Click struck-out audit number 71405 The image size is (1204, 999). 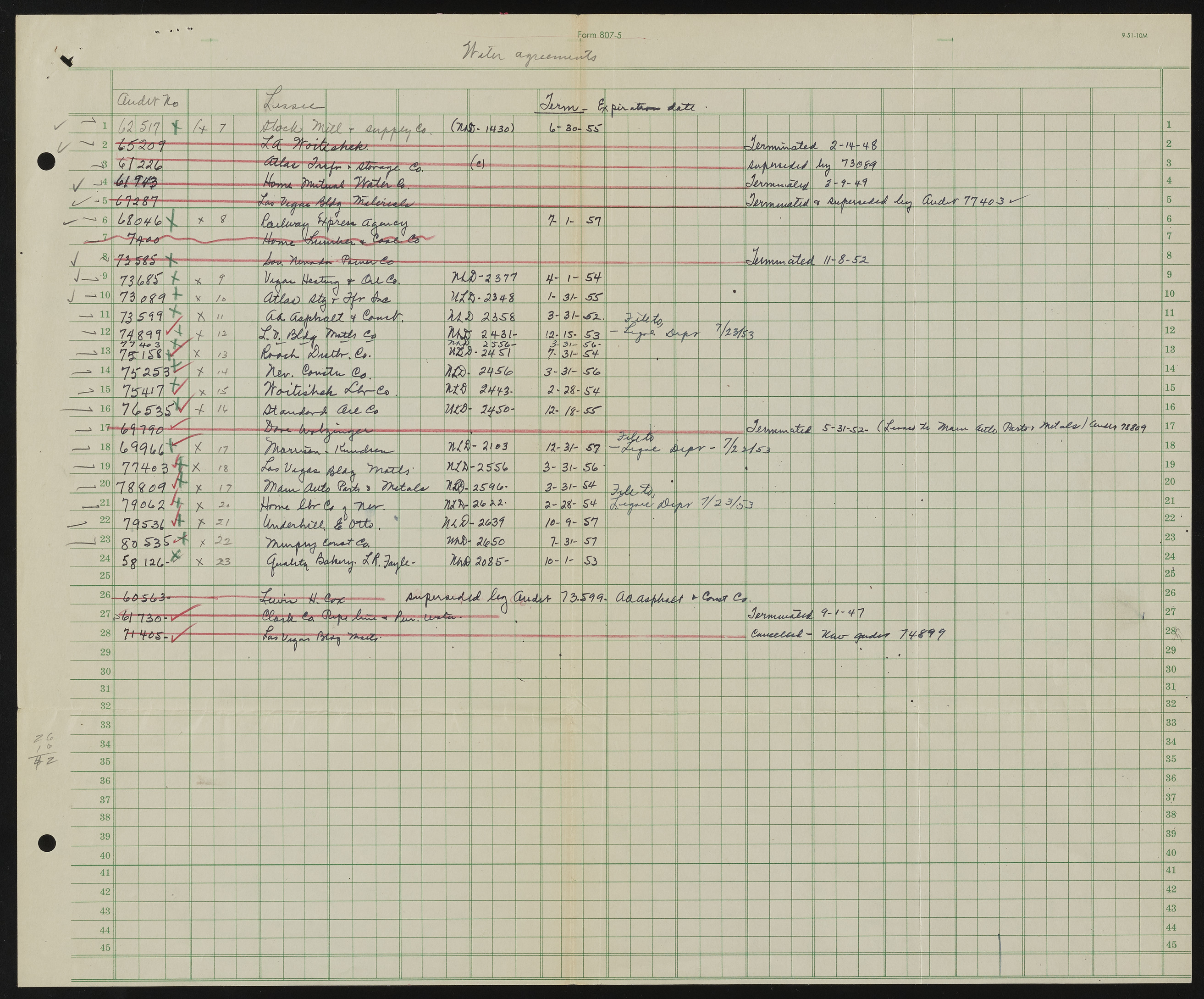pyautogui.click(x=145, y=636)
